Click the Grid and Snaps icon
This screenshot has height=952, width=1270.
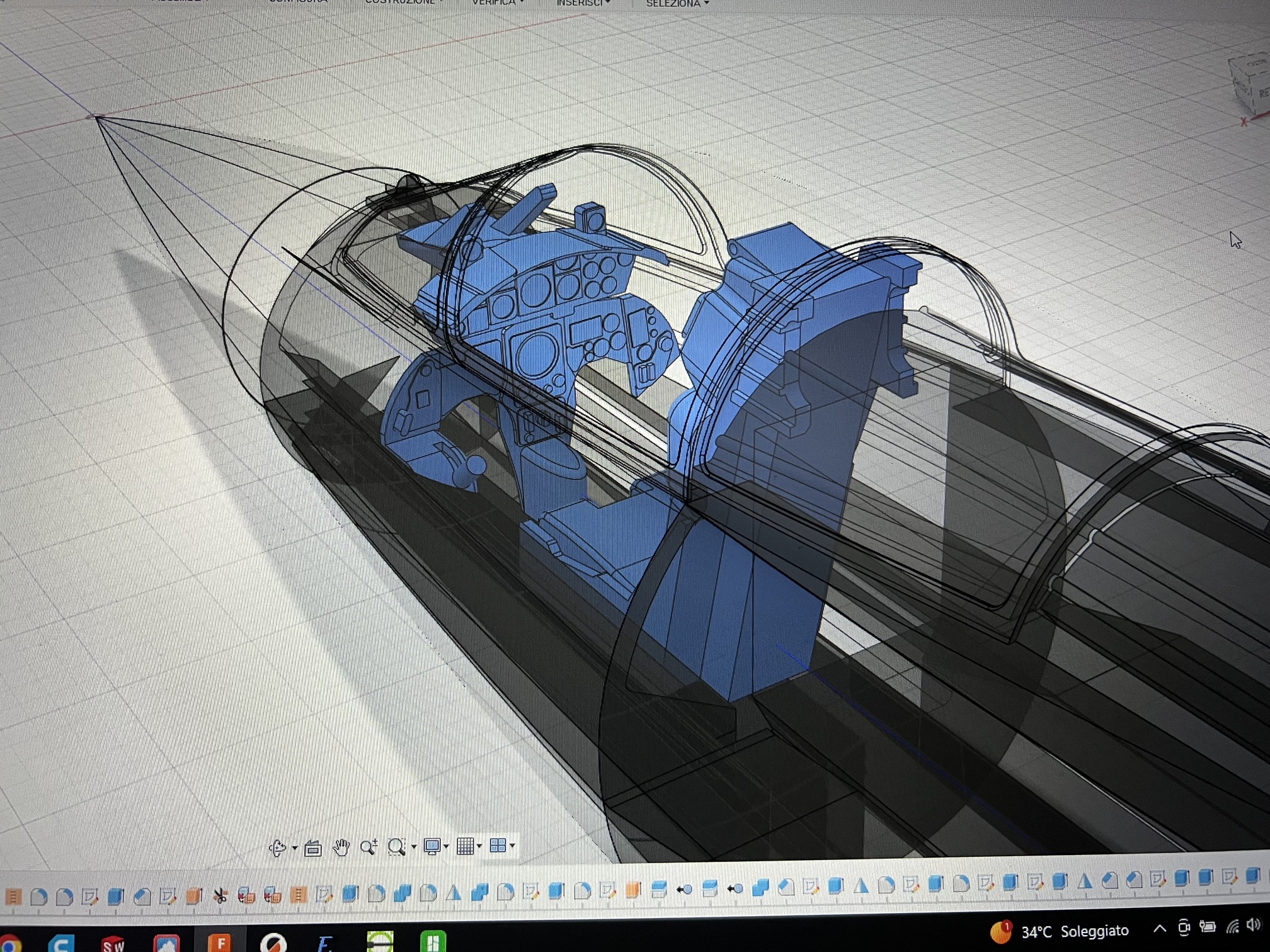tap(465, 846)
